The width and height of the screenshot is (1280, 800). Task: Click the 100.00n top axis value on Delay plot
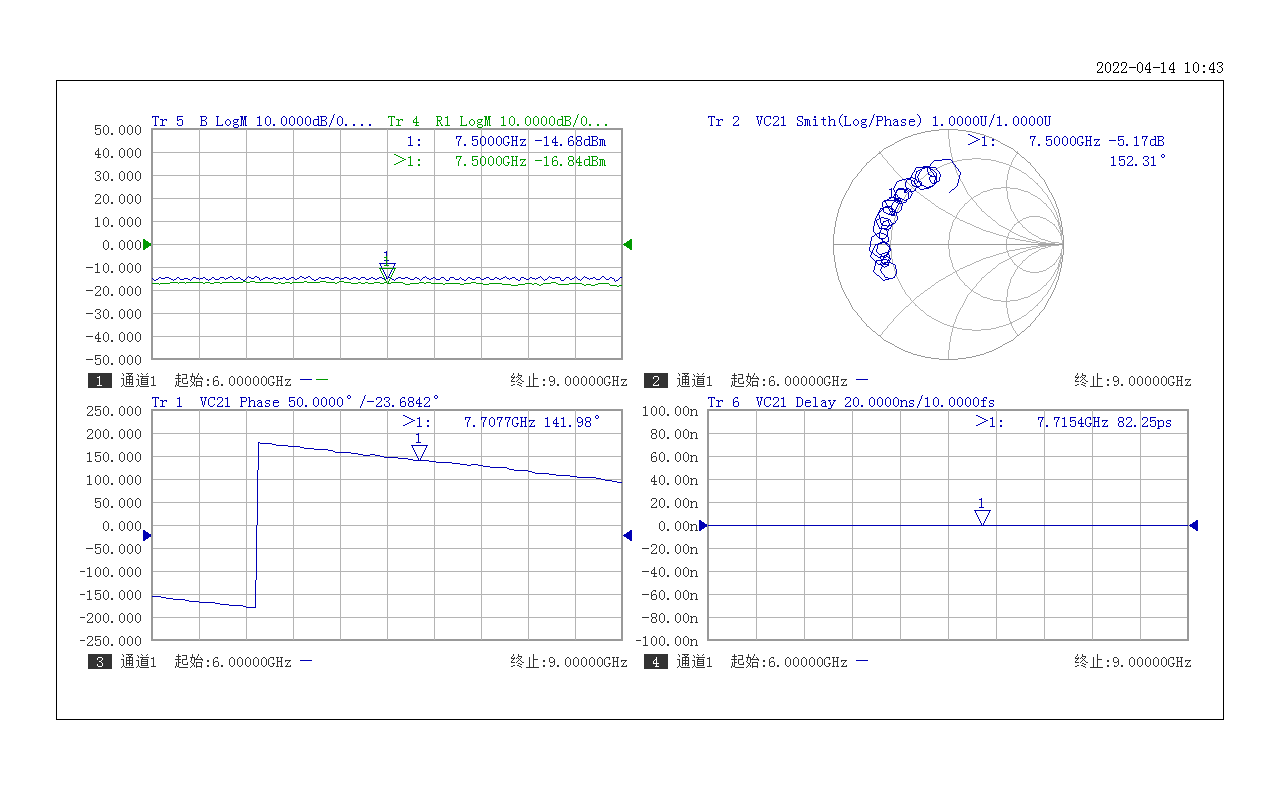(669, 411)
